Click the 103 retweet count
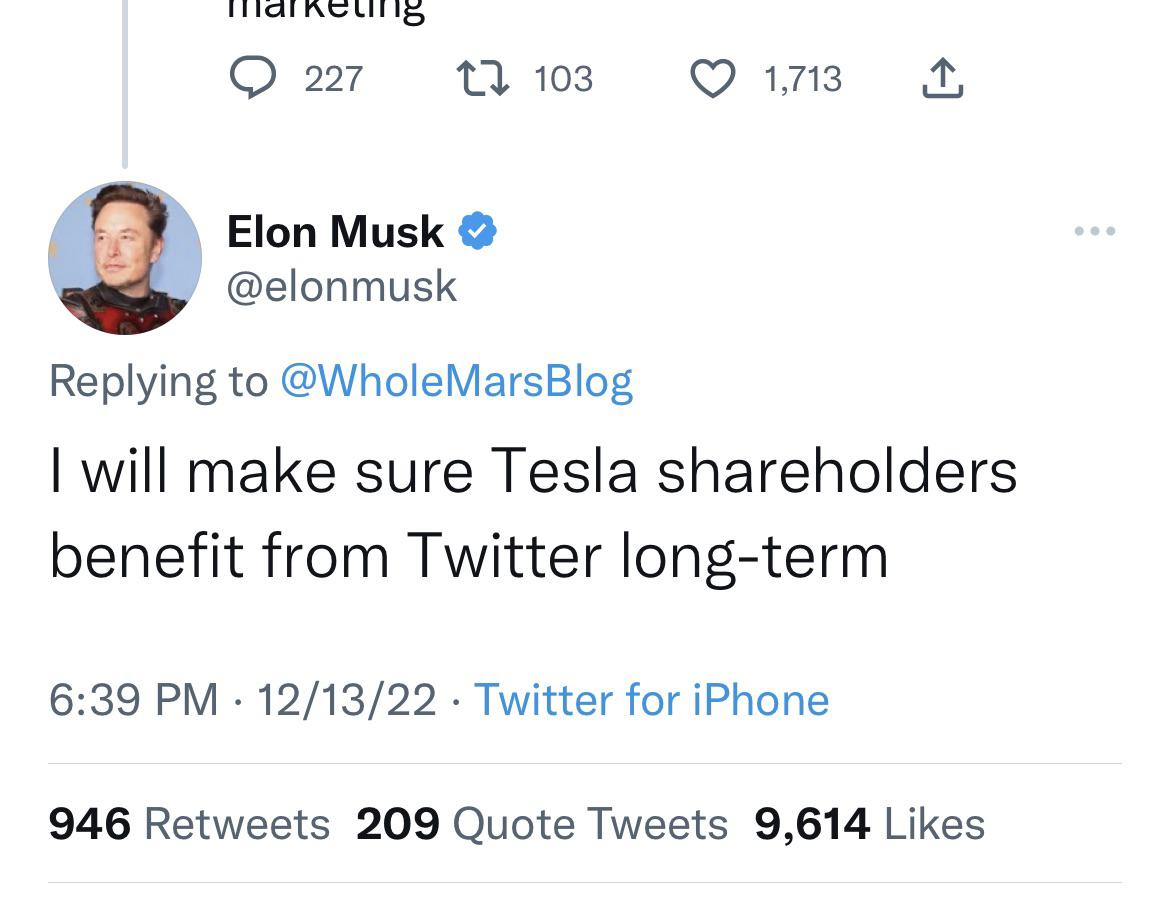Image resolution: width=1170 pixels, height=916 pixels. coord(563,79)
